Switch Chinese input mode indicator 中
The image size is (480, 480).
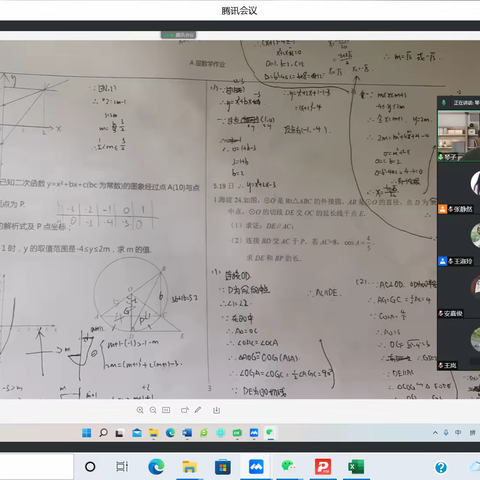pos(458,433)
